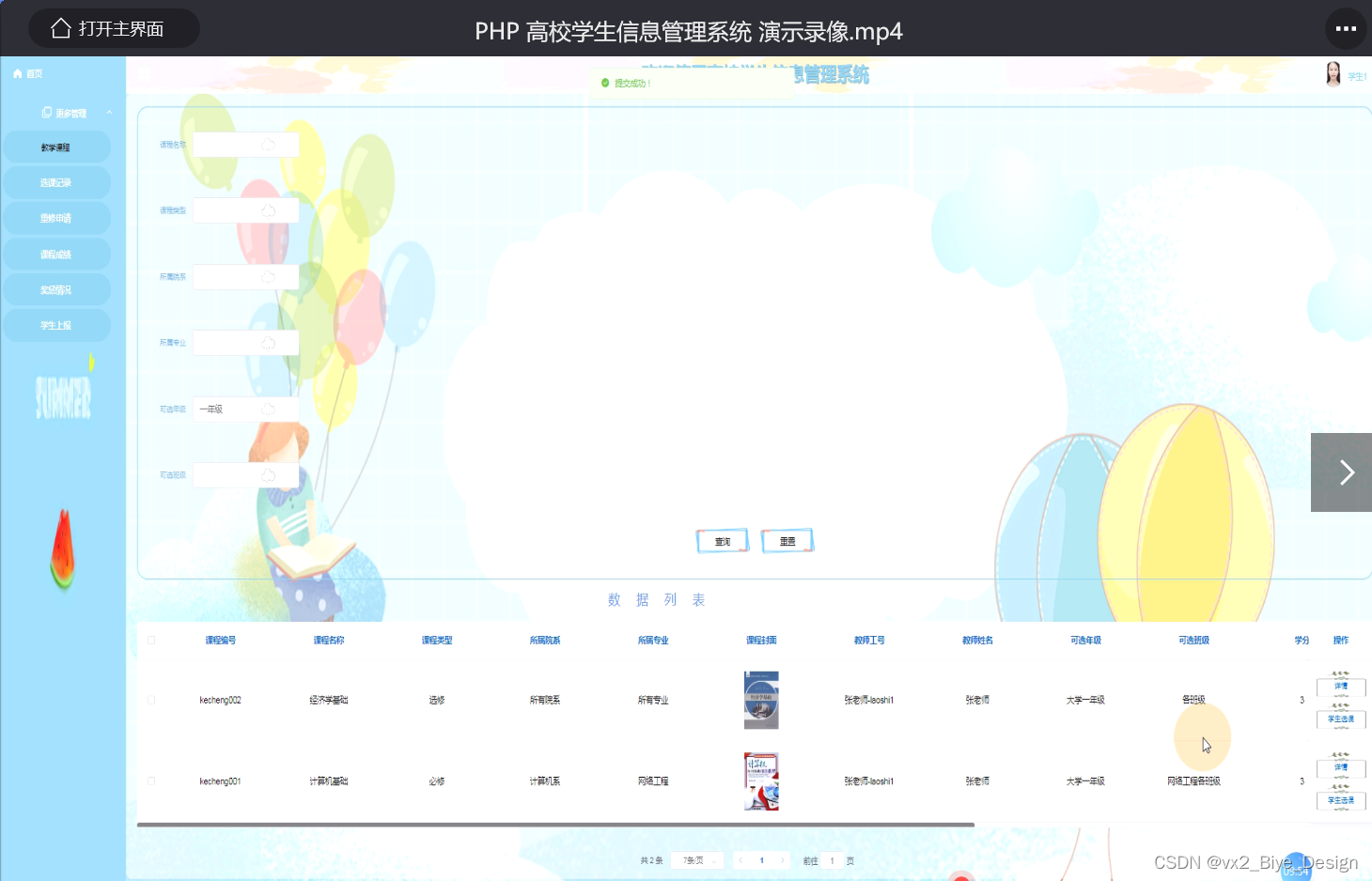Image resolution: width=1372 pixels, height=881 pixels.
Task: Open 学生上报 in the sidebar
Action: [x=56, y=326]
